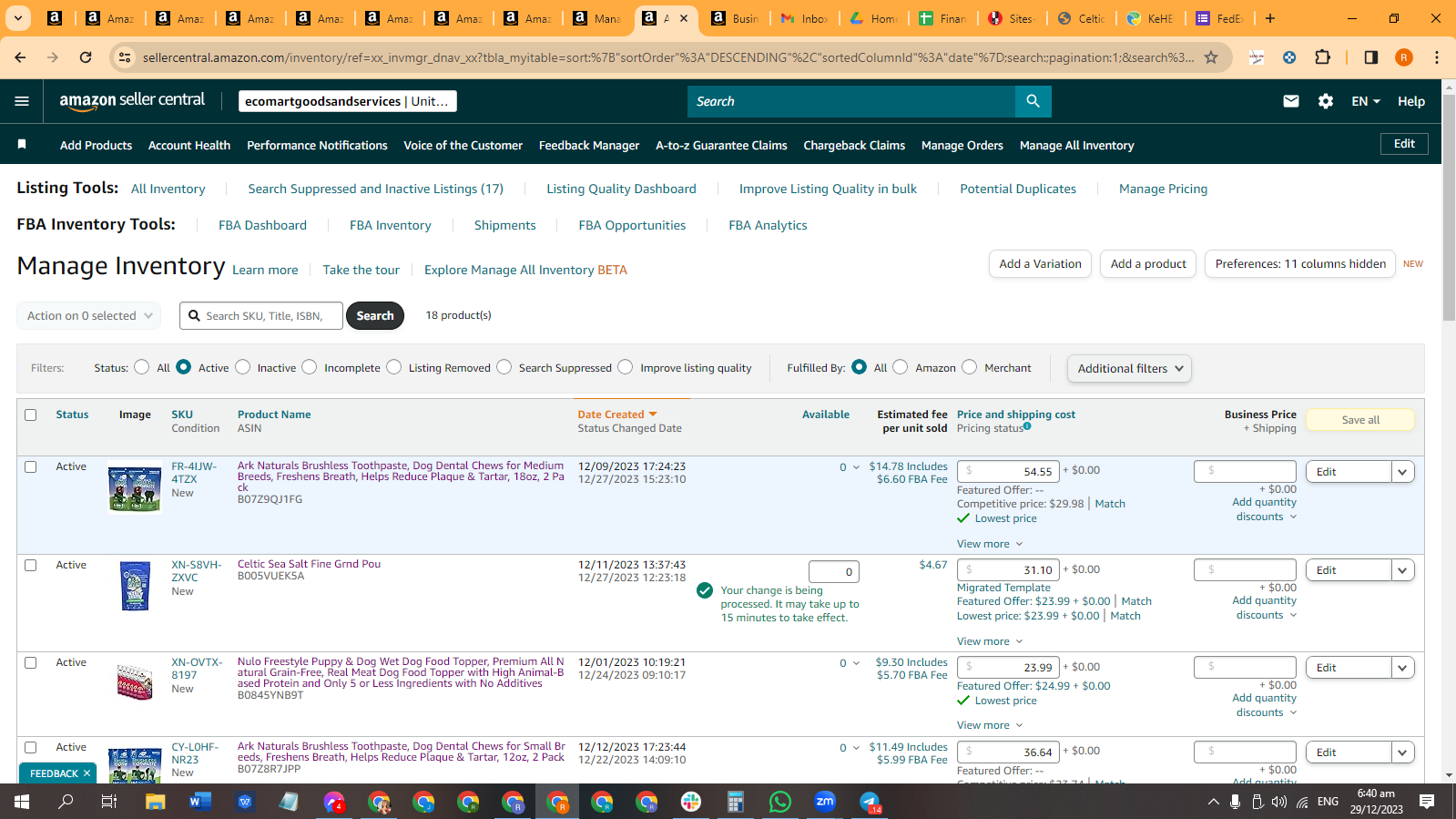The image size is (1456, 819).
Task: Select the Status All radio button
Action: coord(142,367)
